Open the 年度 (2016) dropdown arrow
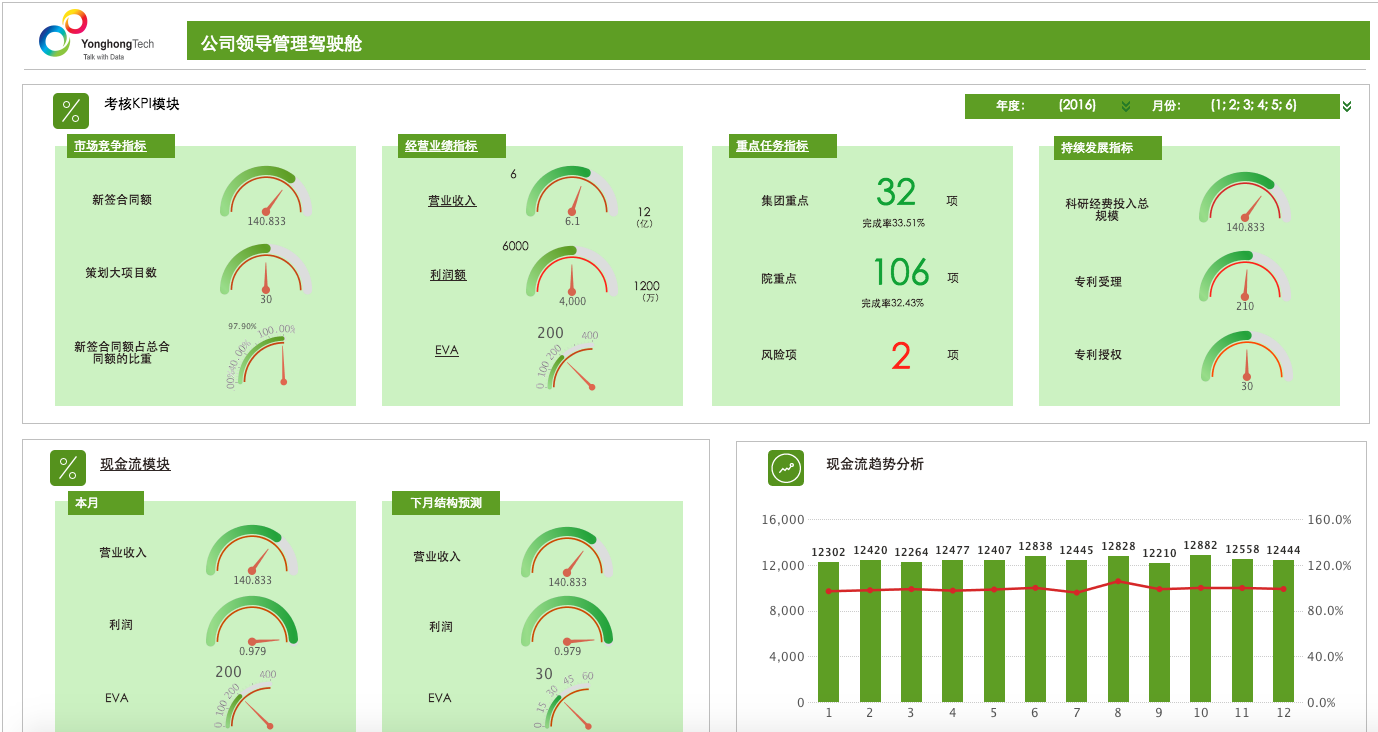Image resolution: width=1378 pixels, height=732 pixels. tap(1126, 106)
